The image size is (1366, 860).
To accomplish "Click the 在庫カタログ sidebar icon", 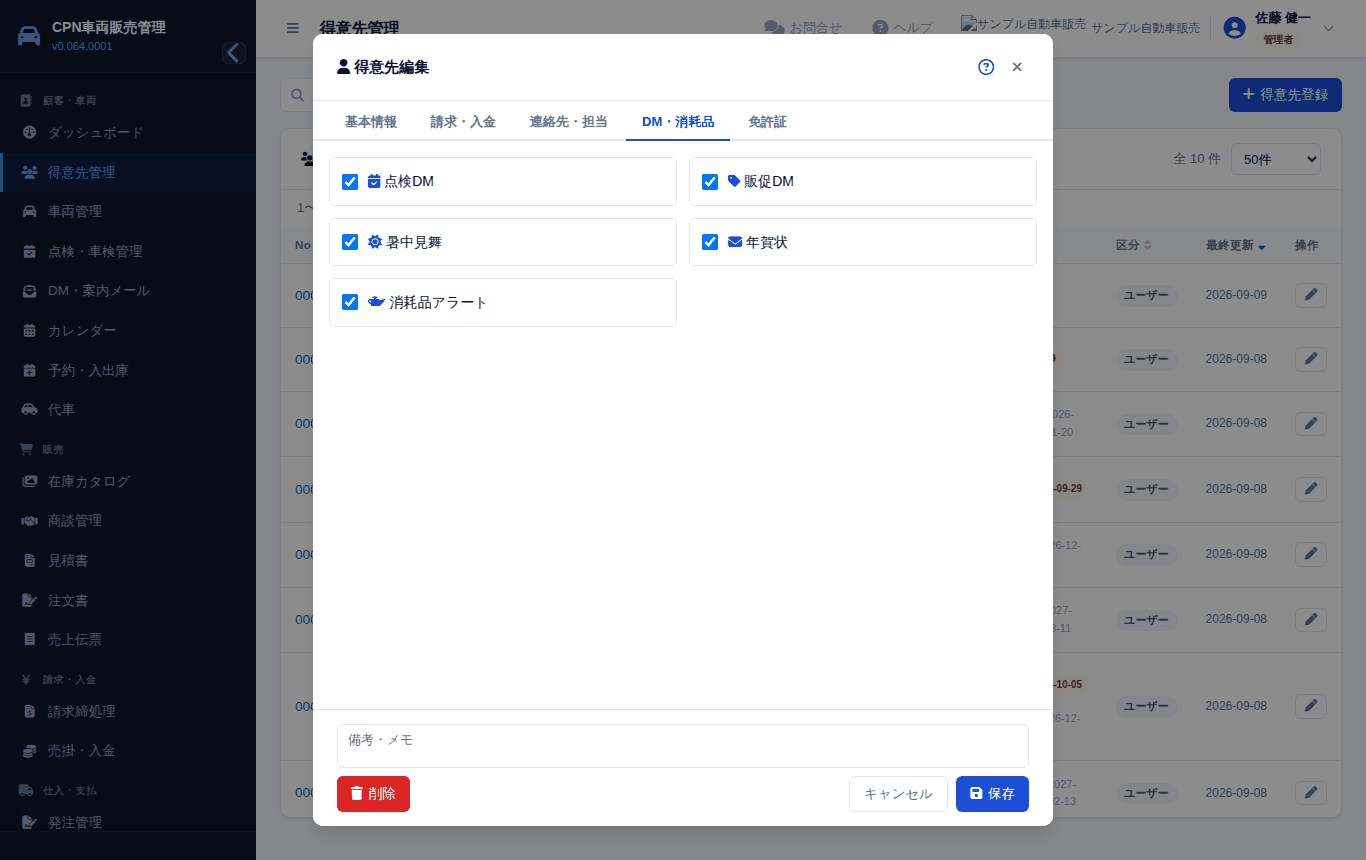I will click(x=29, y=481).
